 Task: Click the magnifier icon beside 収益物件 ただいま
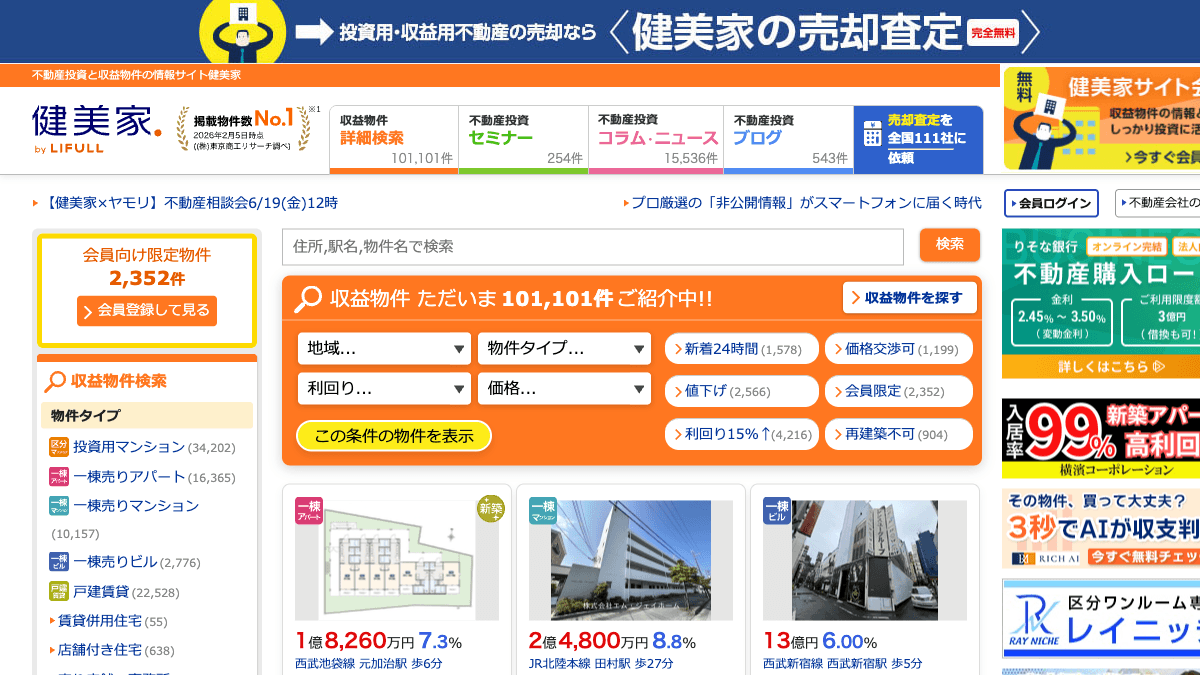point(309,298)
